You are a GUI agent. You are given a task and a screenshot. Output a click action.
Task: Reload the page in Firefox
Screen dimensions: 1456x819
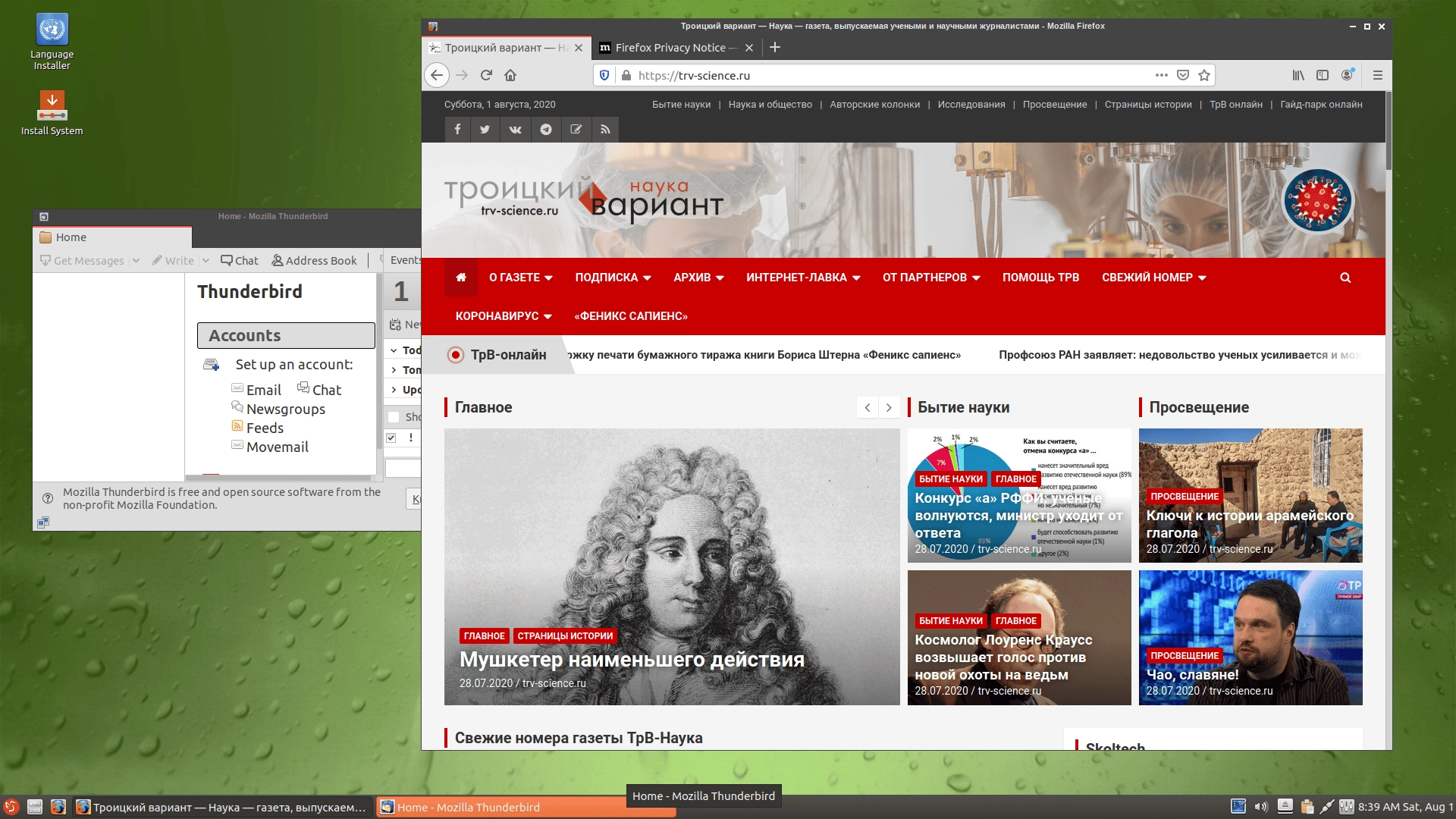tap(486, 75)
